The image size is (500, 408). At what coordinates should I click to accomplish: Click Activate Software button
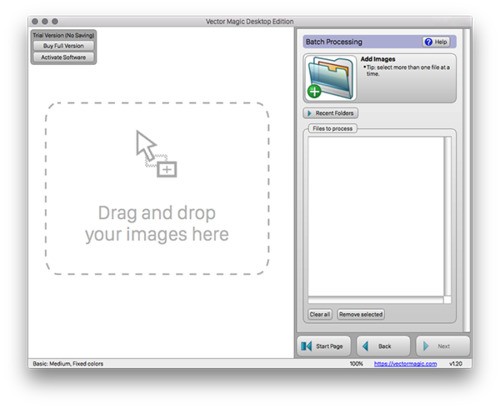tap(63, 57)
